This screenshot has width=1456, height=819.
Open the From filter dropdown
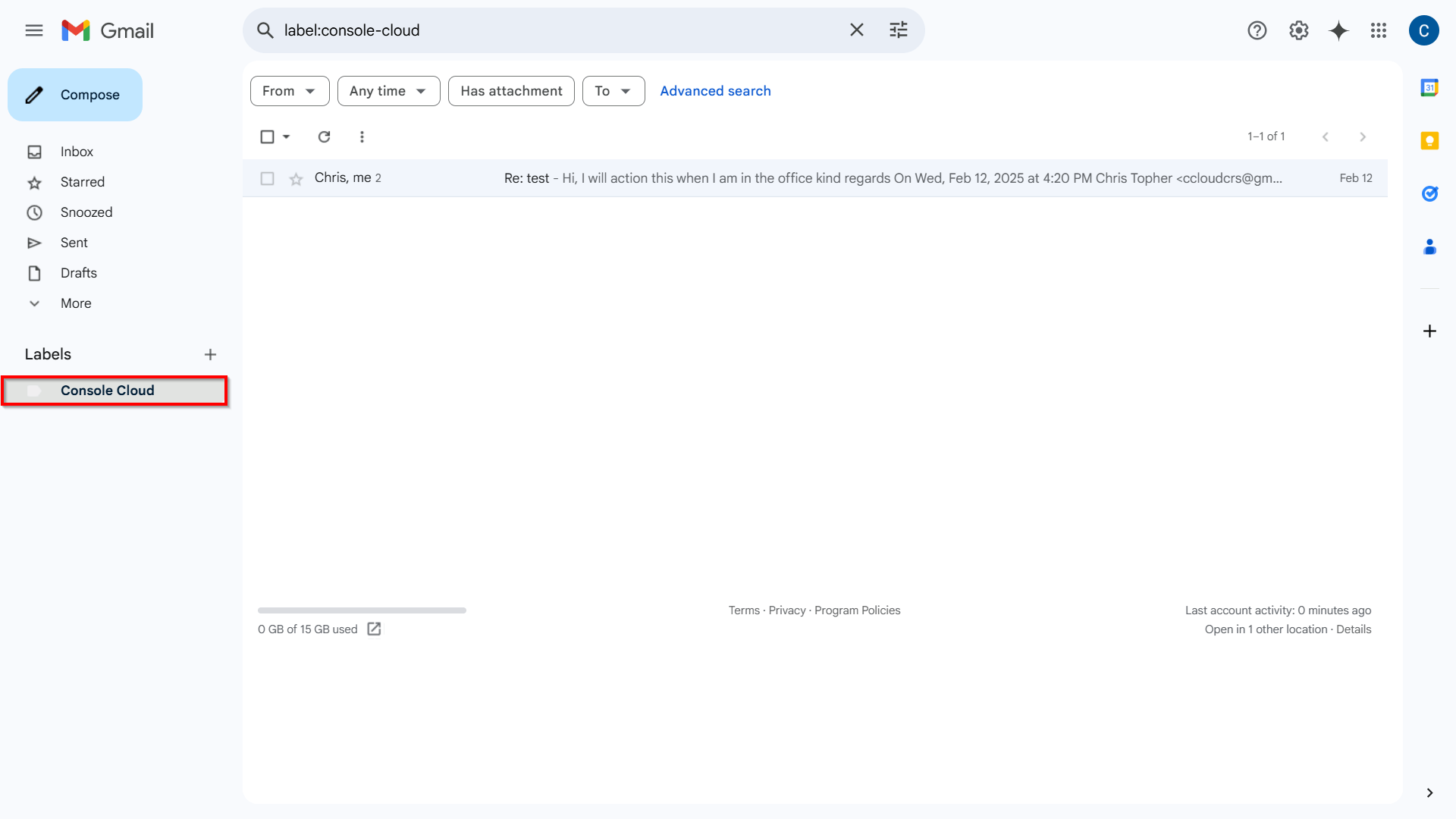click(x=290, y=91)
